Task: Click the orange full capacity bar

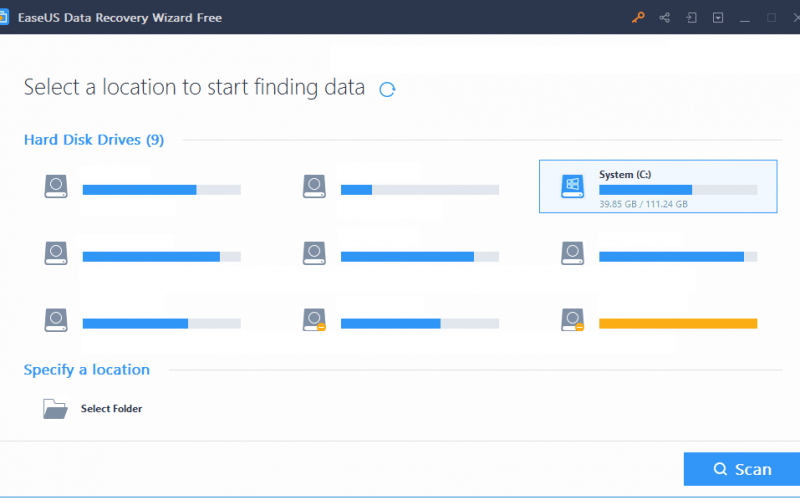Action: (678, 323)
